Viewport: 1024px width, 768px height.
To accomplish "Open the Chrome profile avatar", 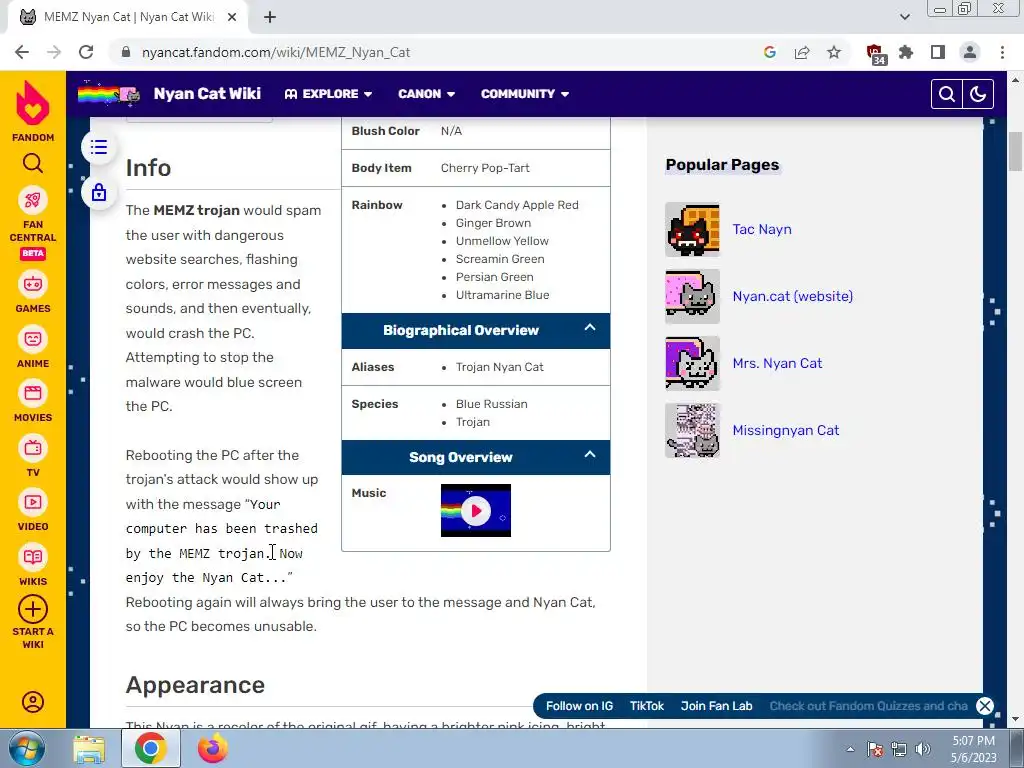I will click(x=970, y=52).
